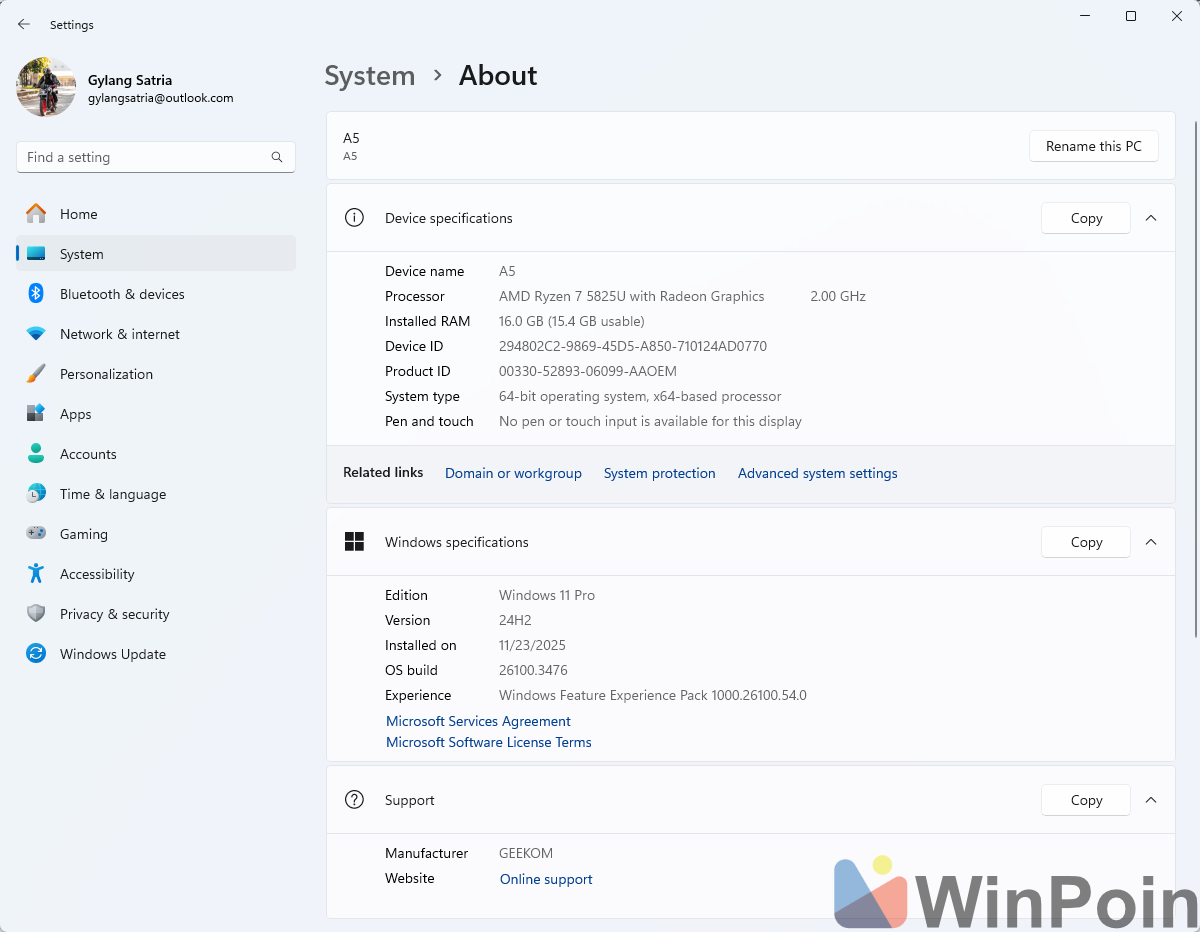This screenshot has width=1200, height=932.
Task: Click the Rename this PC button
Action: click(x=1093, y=146)
